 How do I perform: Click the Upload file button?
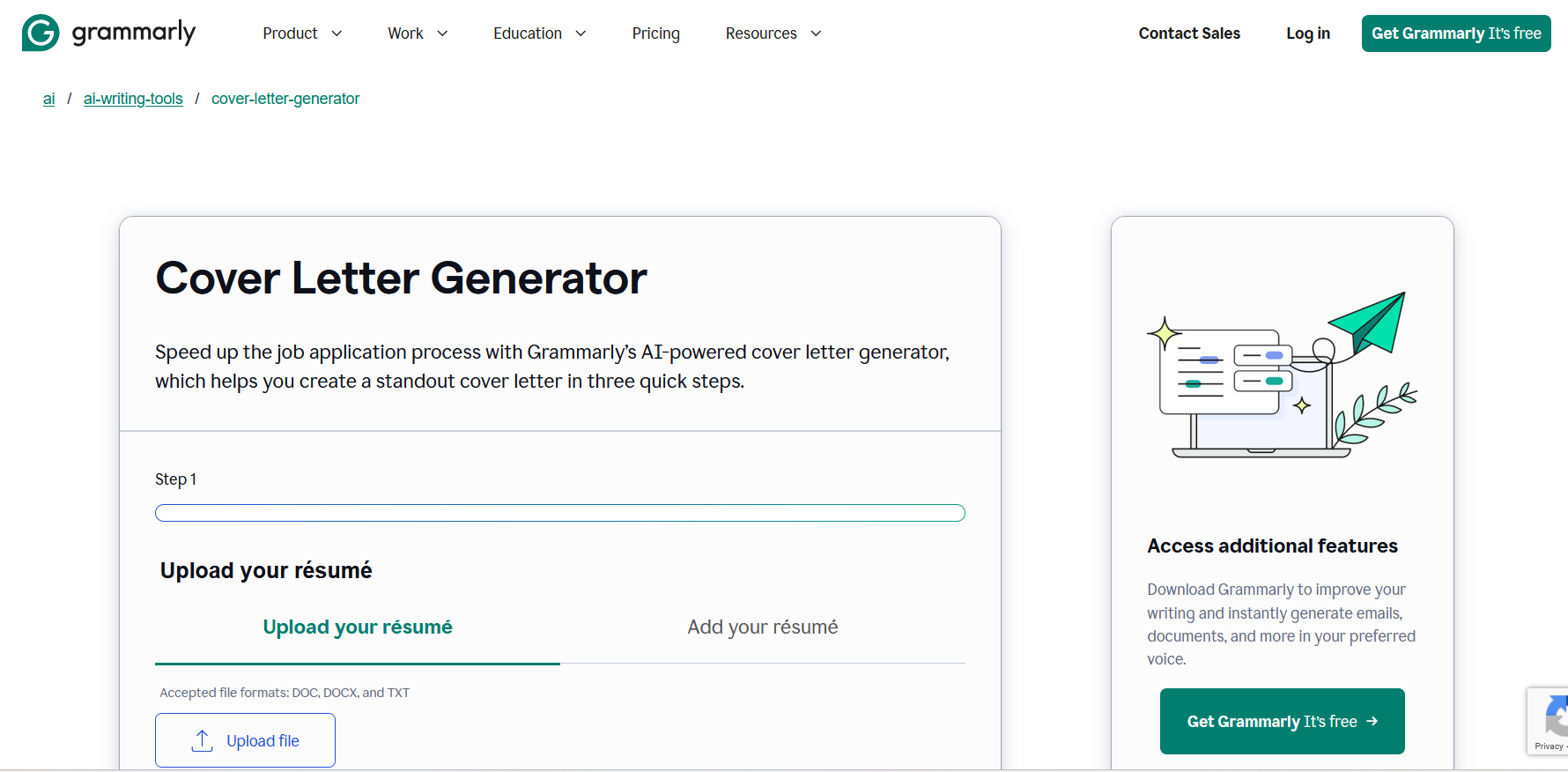(245, 740)
